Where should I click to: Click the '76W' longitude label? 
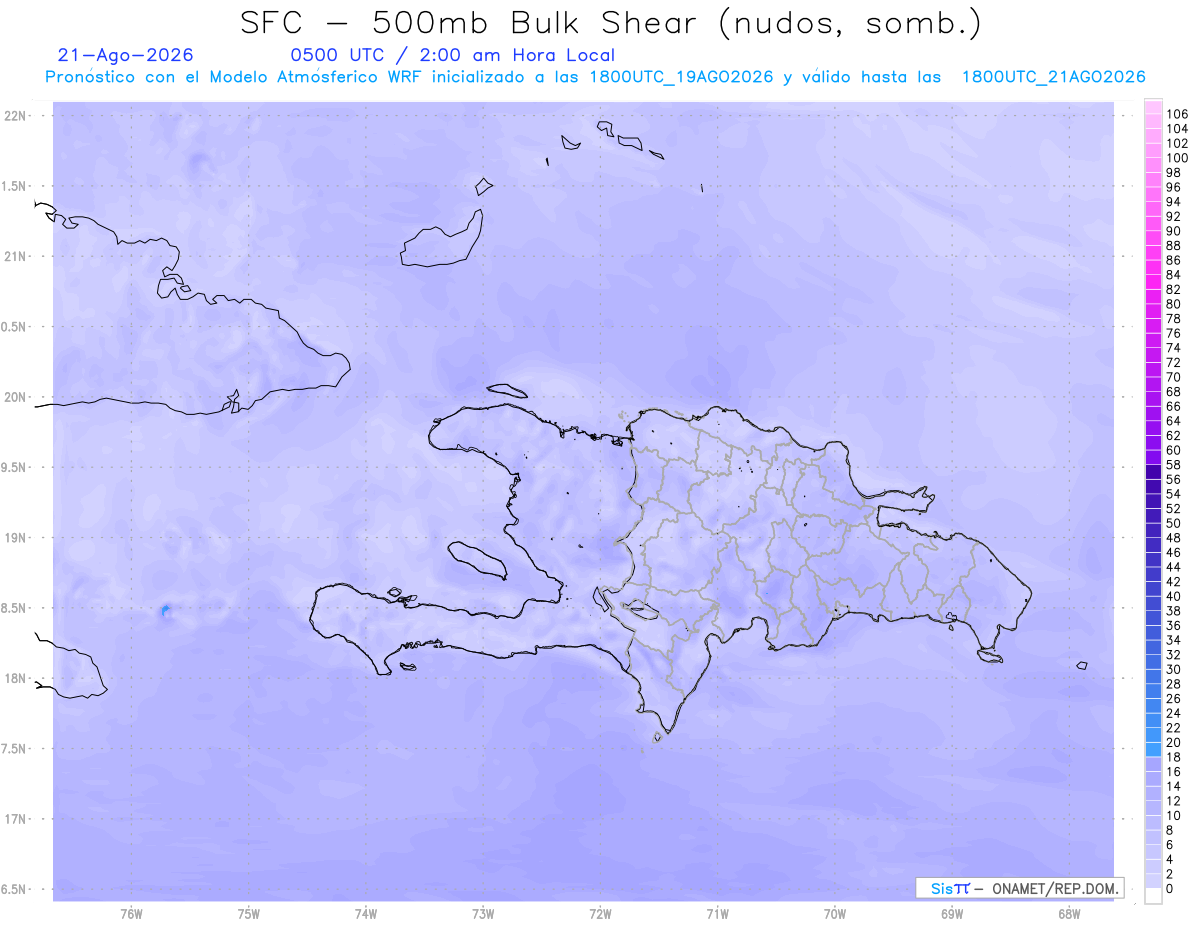(x=131, y=914)
